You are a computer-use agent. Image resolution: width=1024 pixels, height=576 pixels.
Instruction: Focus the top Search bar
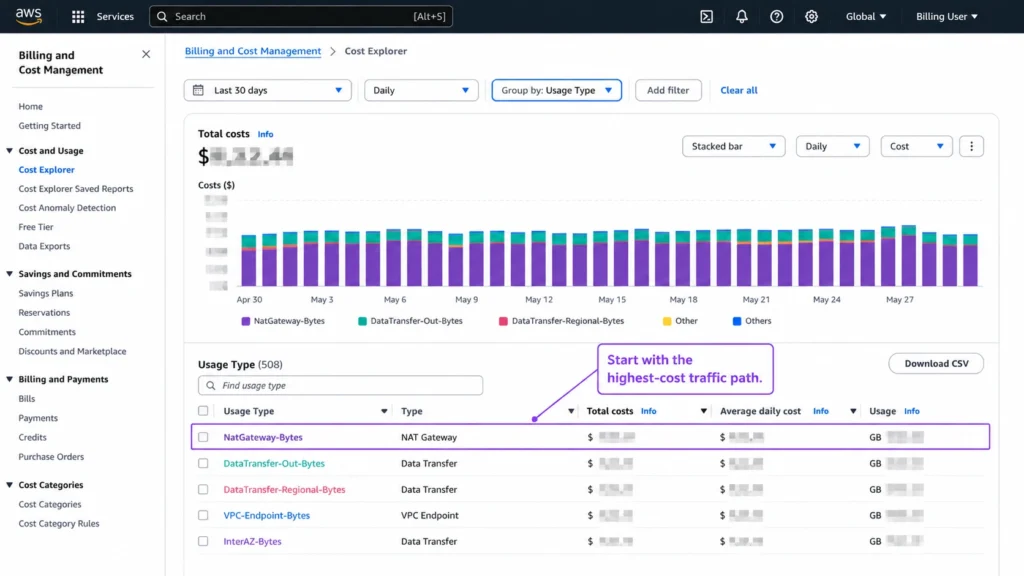coord(300,16)
